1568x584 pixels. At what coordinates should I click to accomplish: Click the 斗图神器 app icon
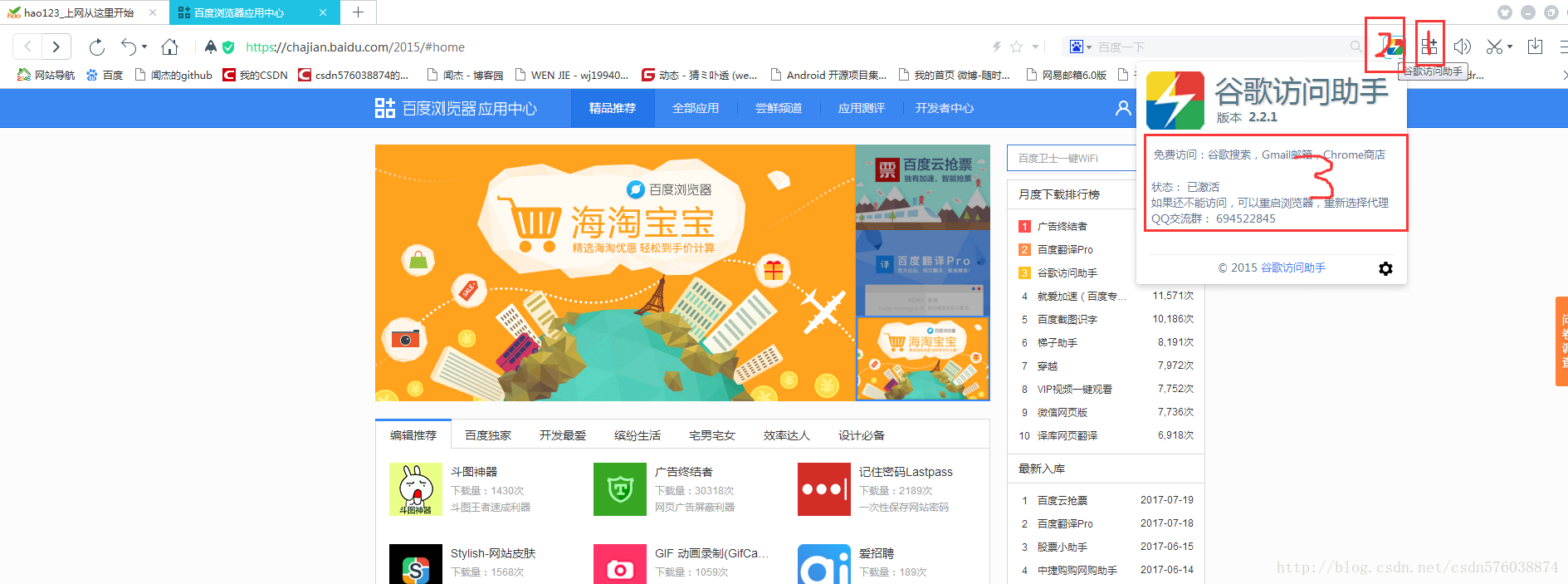point(416,489)
